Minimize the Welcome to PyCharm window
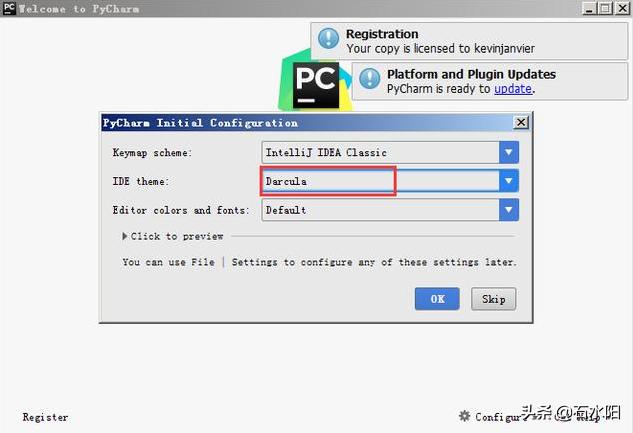The width and height of the screenshot is (633, 433). tap(589, 8)
